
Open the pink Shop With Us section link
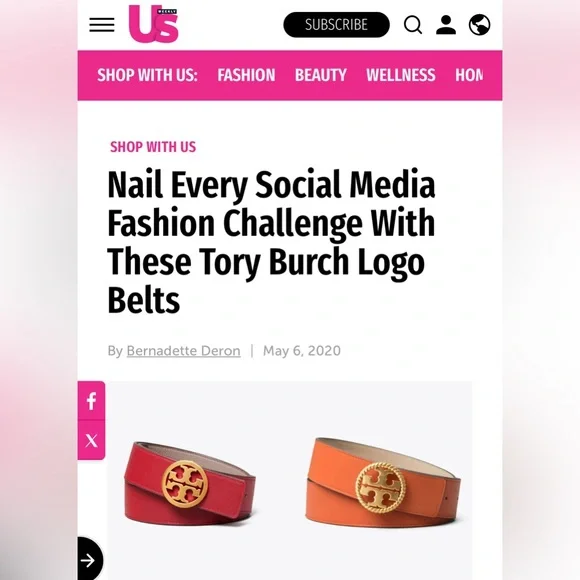click(x=153, y=147)
